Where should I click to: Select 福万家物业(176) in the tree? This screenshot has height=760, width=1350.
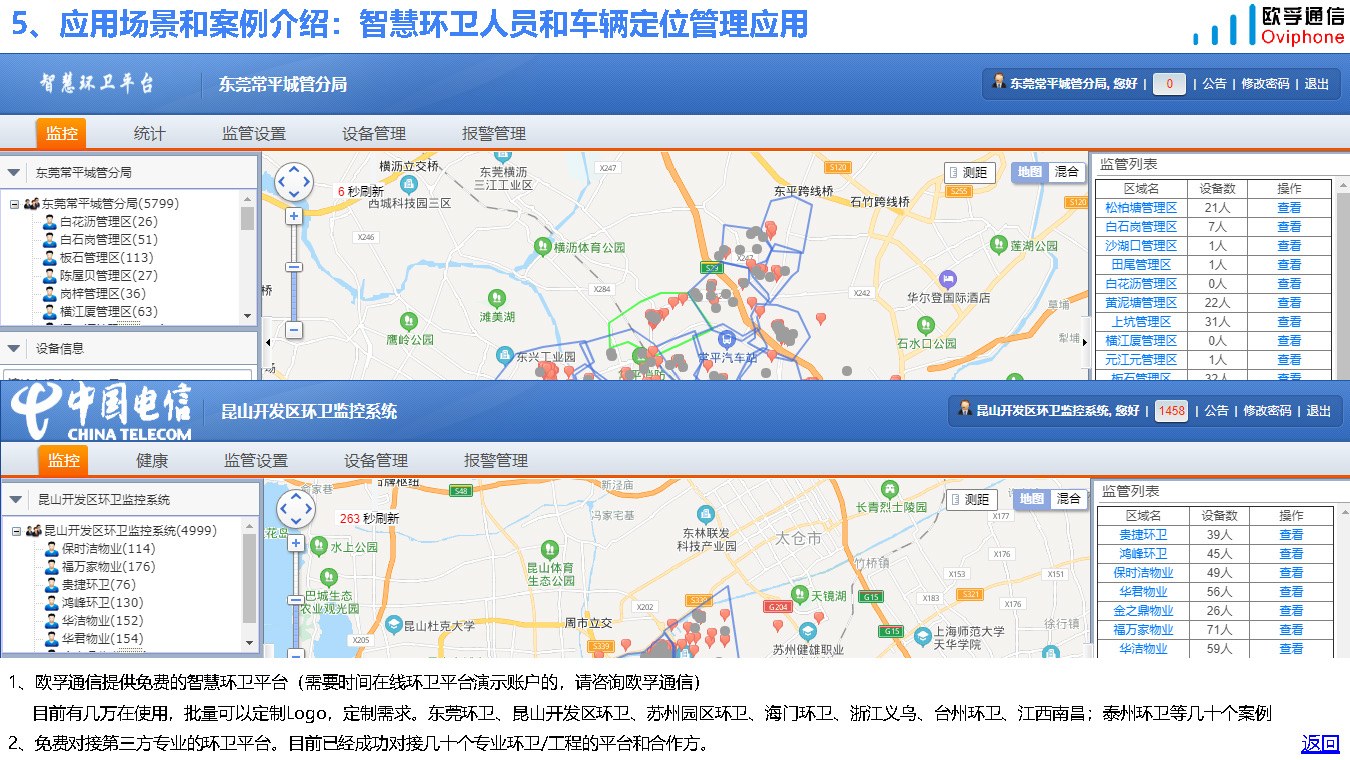point(108,567)
